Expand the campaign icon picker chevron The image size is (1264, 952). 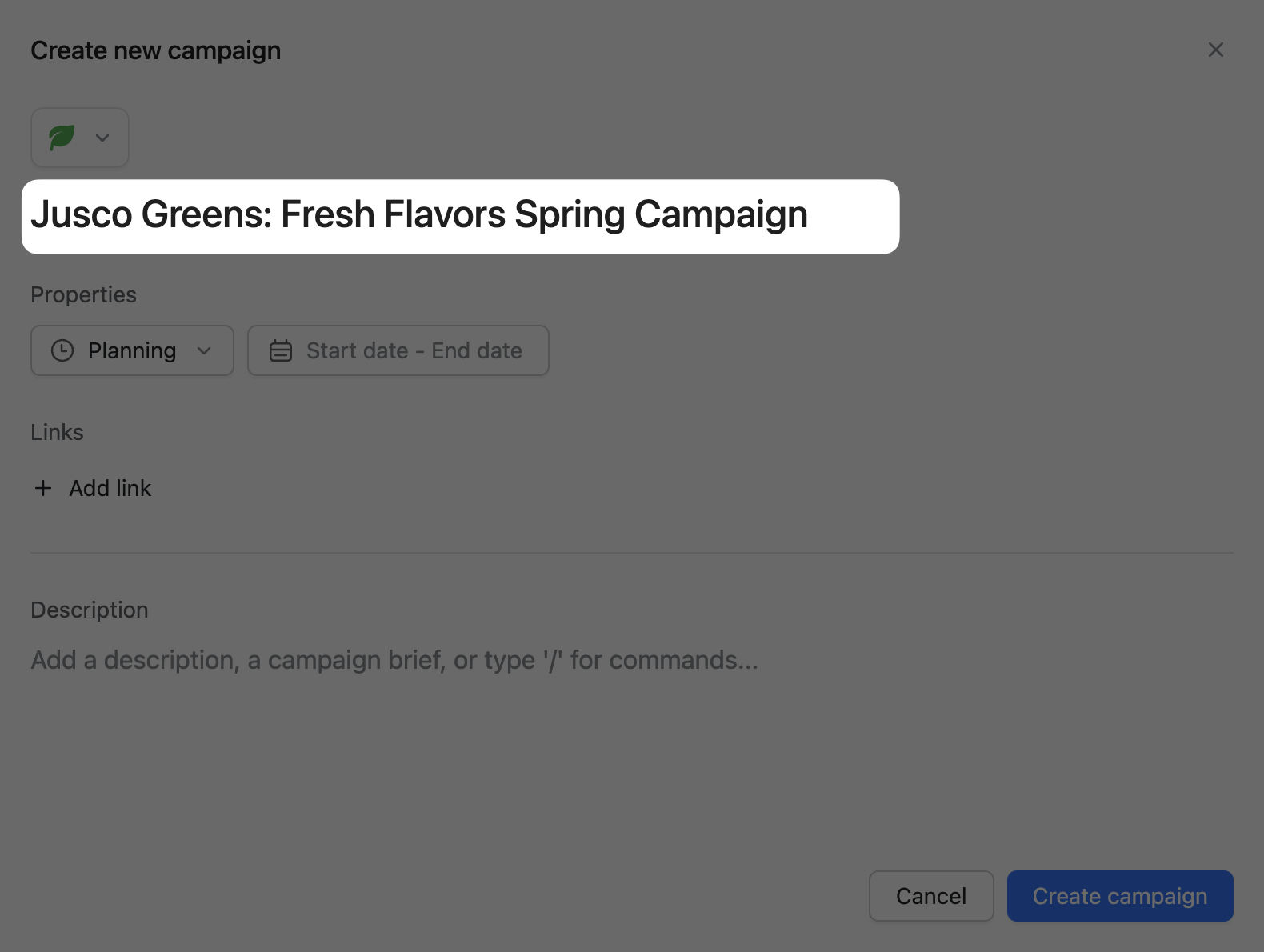tap(102, 138)
